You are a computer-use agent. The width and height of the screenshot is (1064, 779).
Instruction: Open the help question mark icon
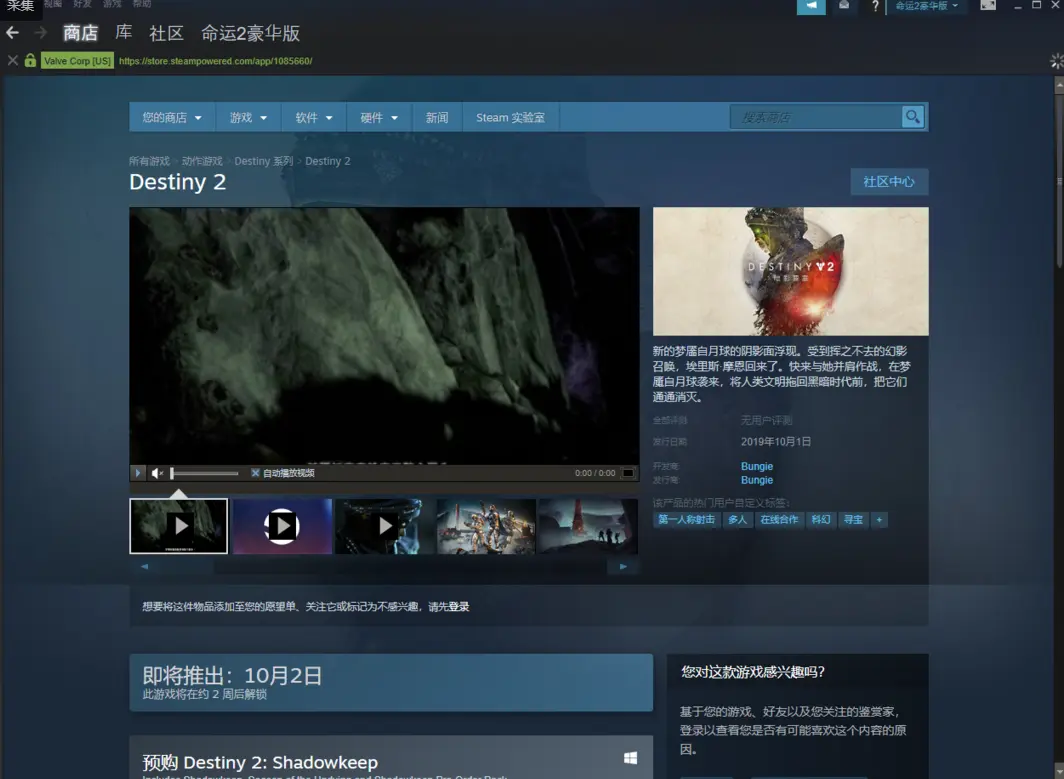[875, 6]
